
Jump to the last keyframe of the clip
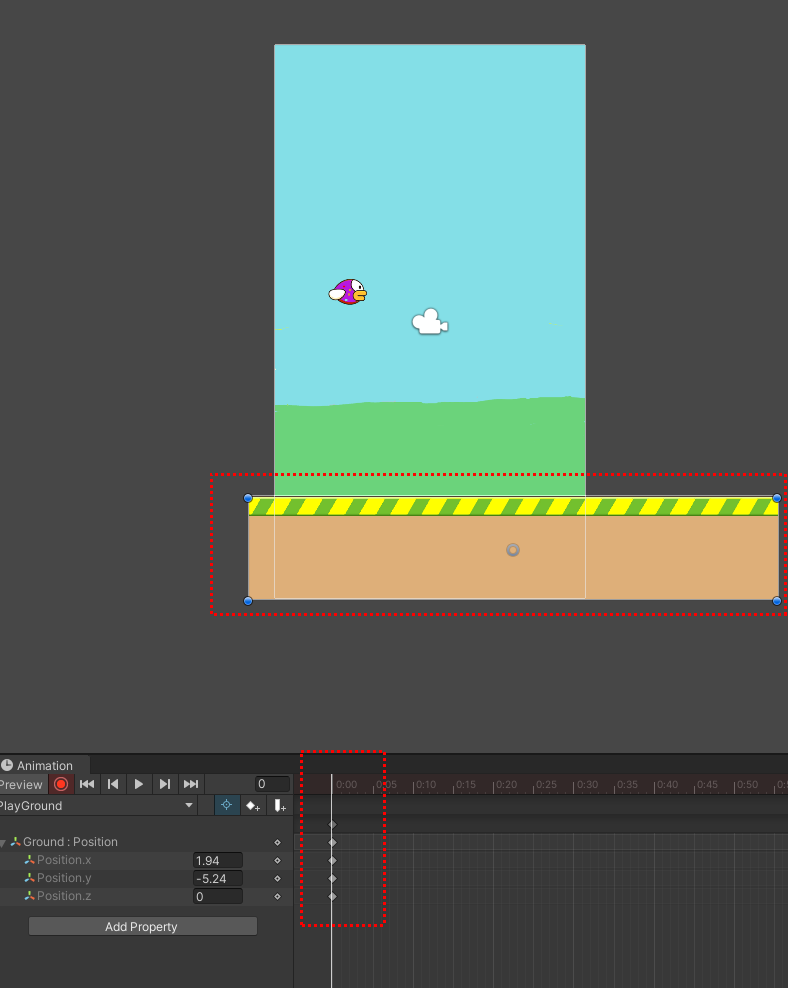click(191, 784)
